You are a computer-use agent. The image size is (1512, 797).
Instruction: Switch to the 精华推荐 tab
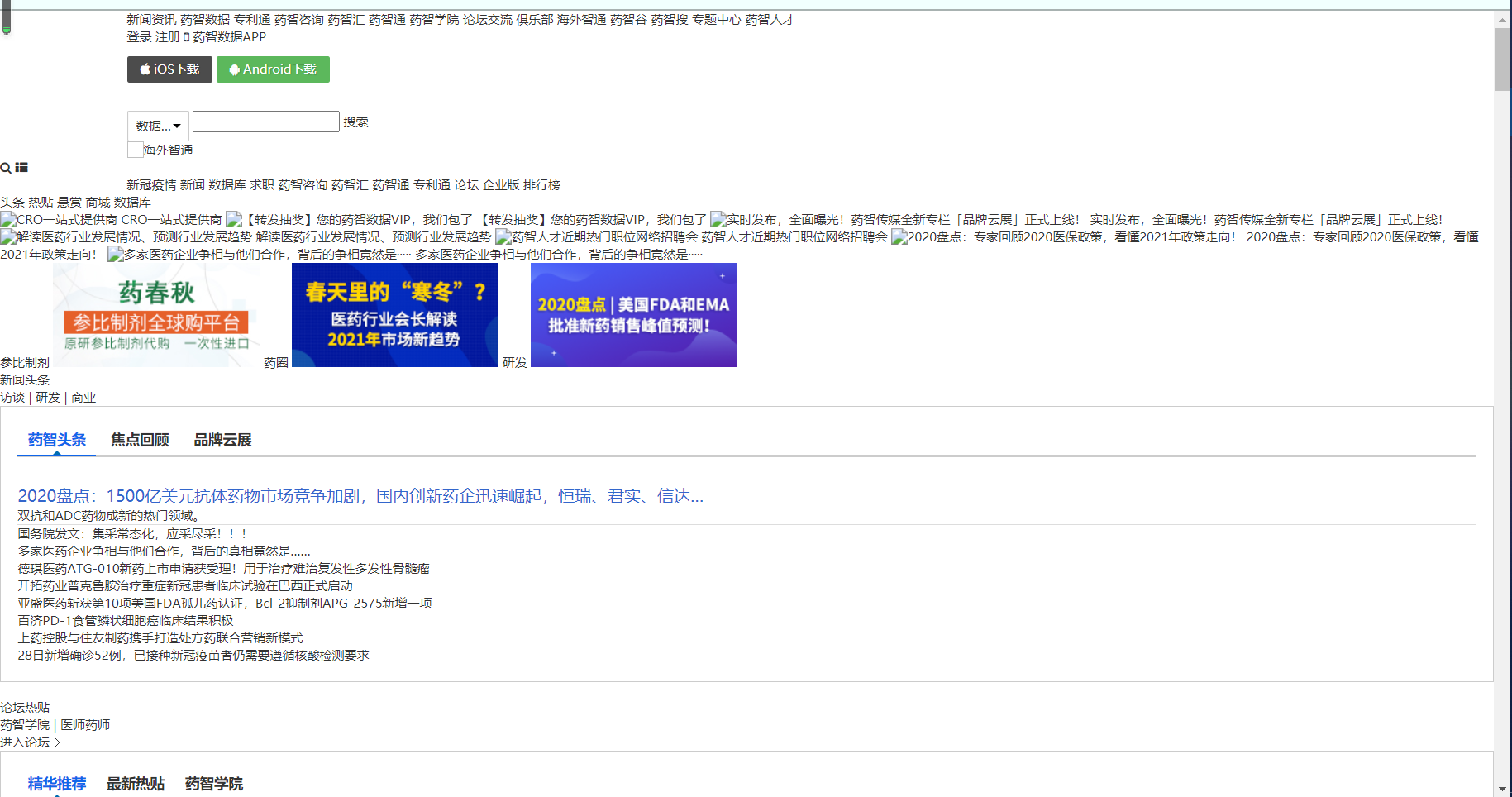pos(57,784)
